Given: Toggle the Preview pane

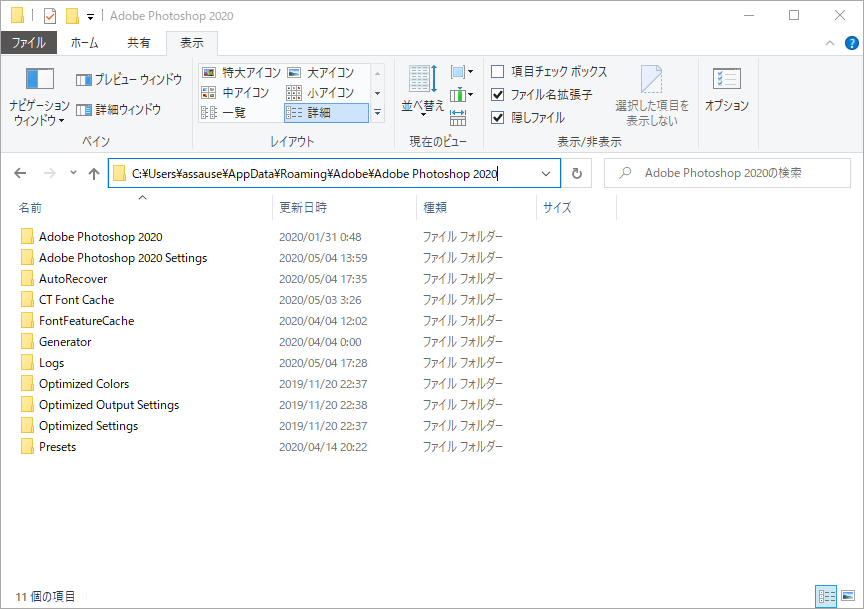Looking at the screenshot, I should (129, 80).
